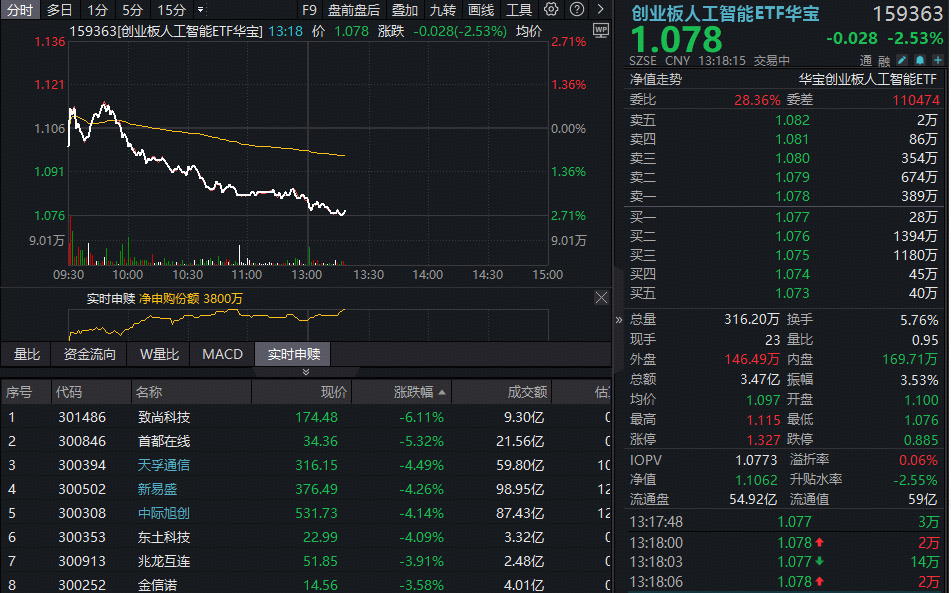Open the 工具 tools menu icon
Image resolution: width=951 pixels, height=593 pixels.
point(519,9)
